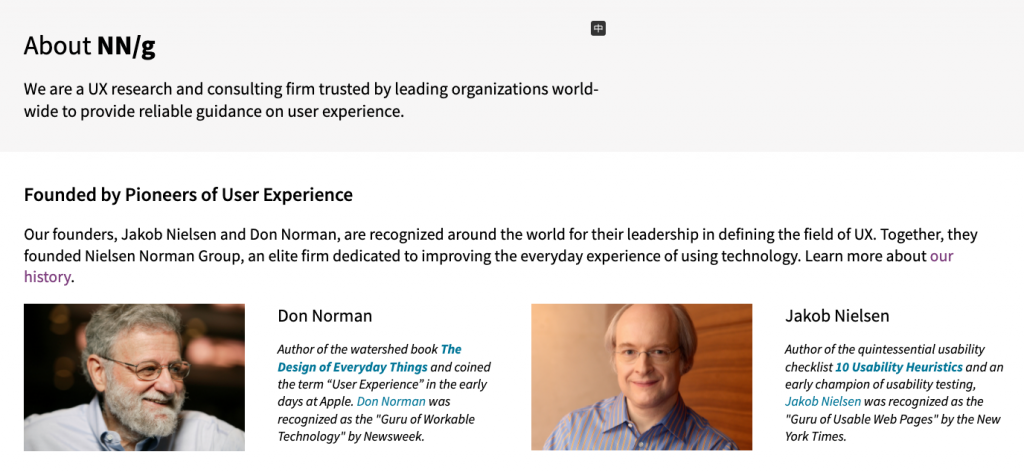Click the small "中" translation icon
Screen dimensions: 1024x472
[598, 28]
